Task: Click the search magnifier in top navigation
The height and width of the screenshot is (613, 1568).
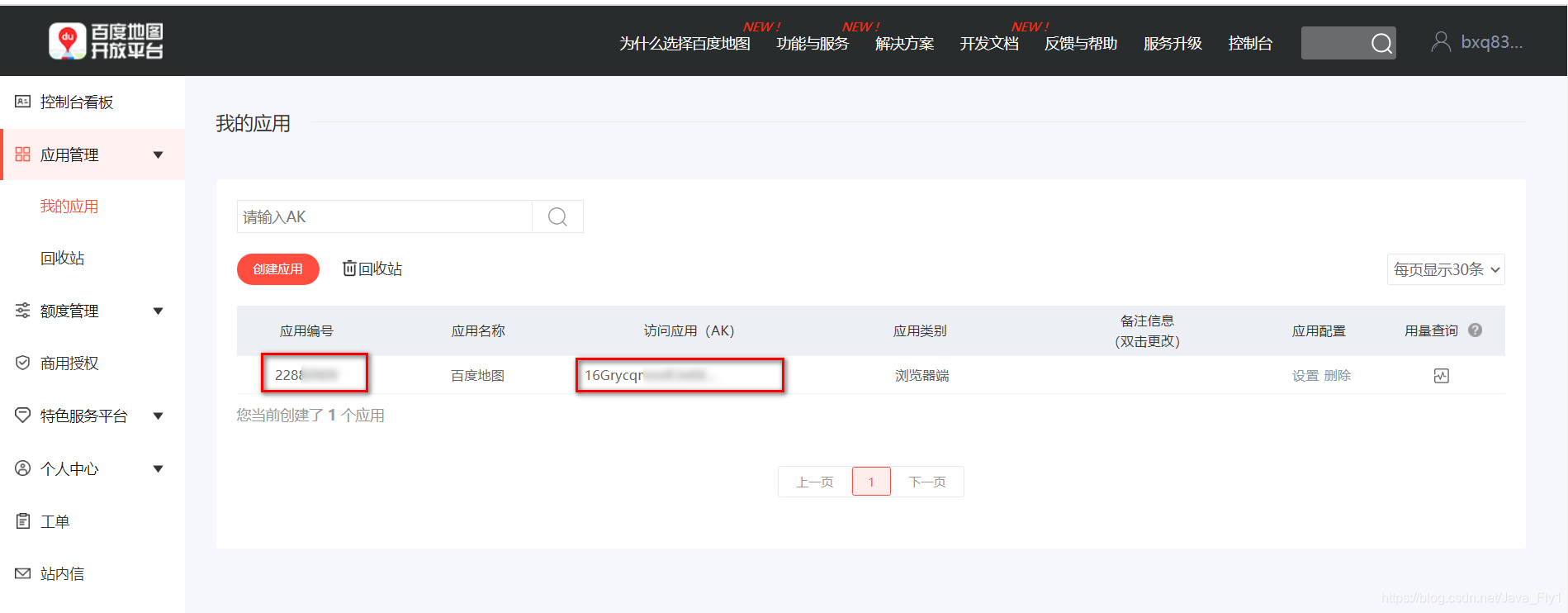Action: coord(1381,43)
